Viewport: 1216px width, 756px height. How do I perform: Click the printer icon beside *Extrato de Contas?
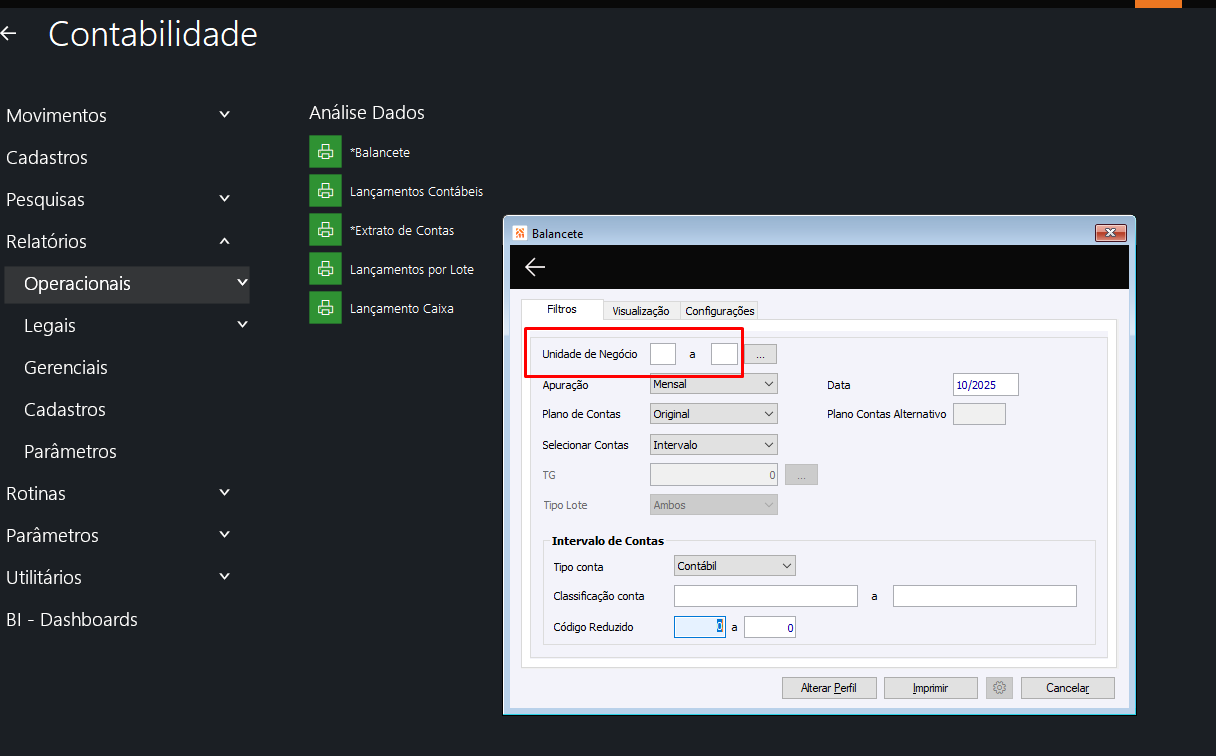[325, 230]
